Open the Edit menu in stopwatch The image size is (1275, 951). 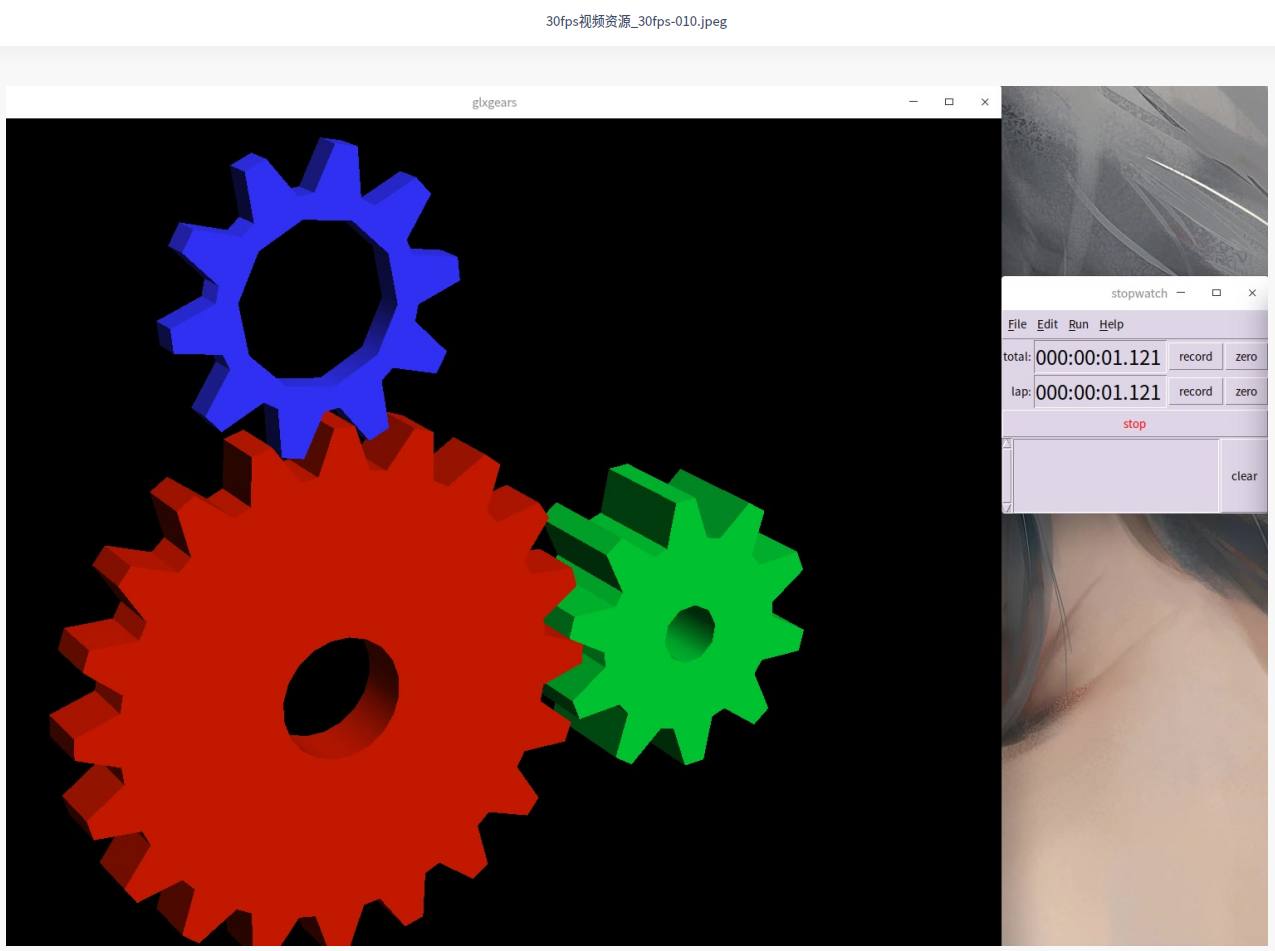[1047, 324]
